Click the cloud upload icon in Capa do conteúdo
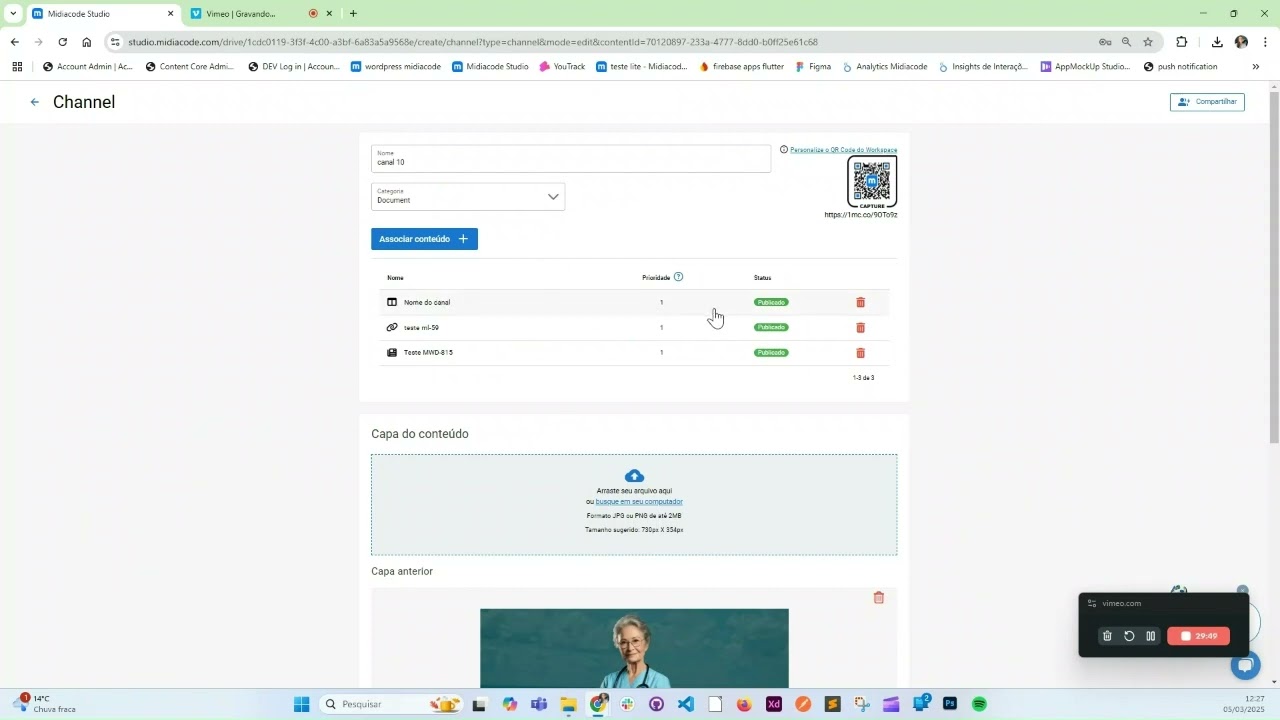 tap(634, 476)
